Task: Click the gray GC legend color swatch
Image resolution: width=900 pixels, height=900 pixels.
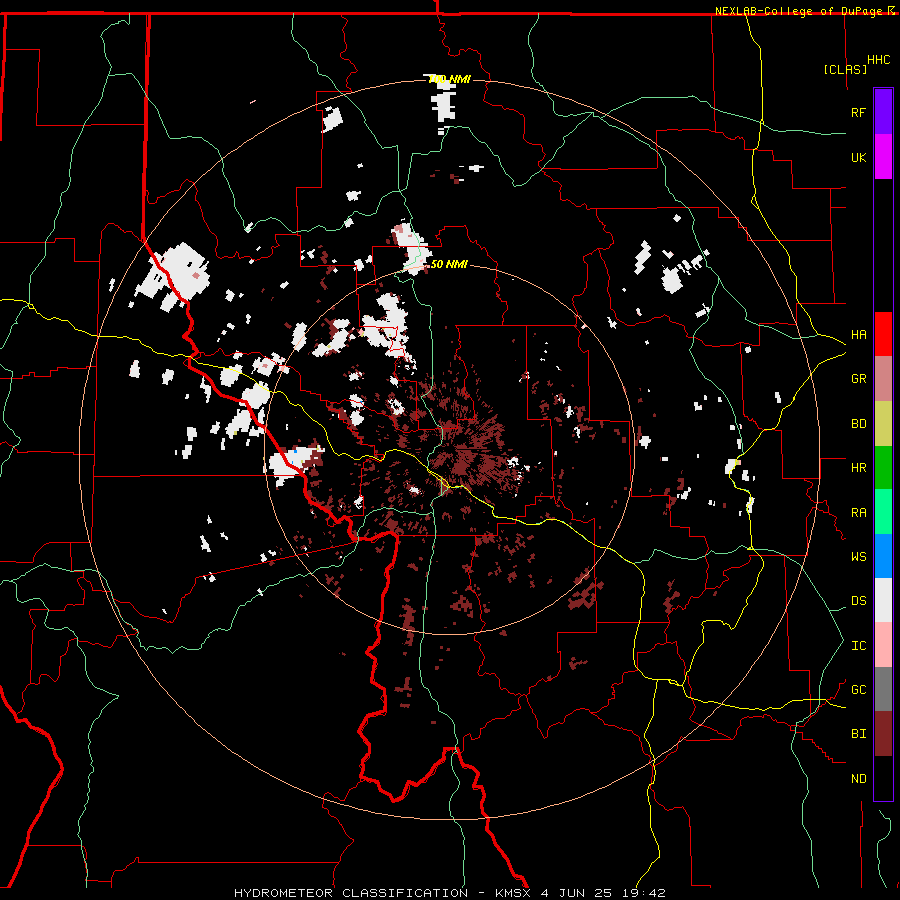Action: (x=883, y=689)
